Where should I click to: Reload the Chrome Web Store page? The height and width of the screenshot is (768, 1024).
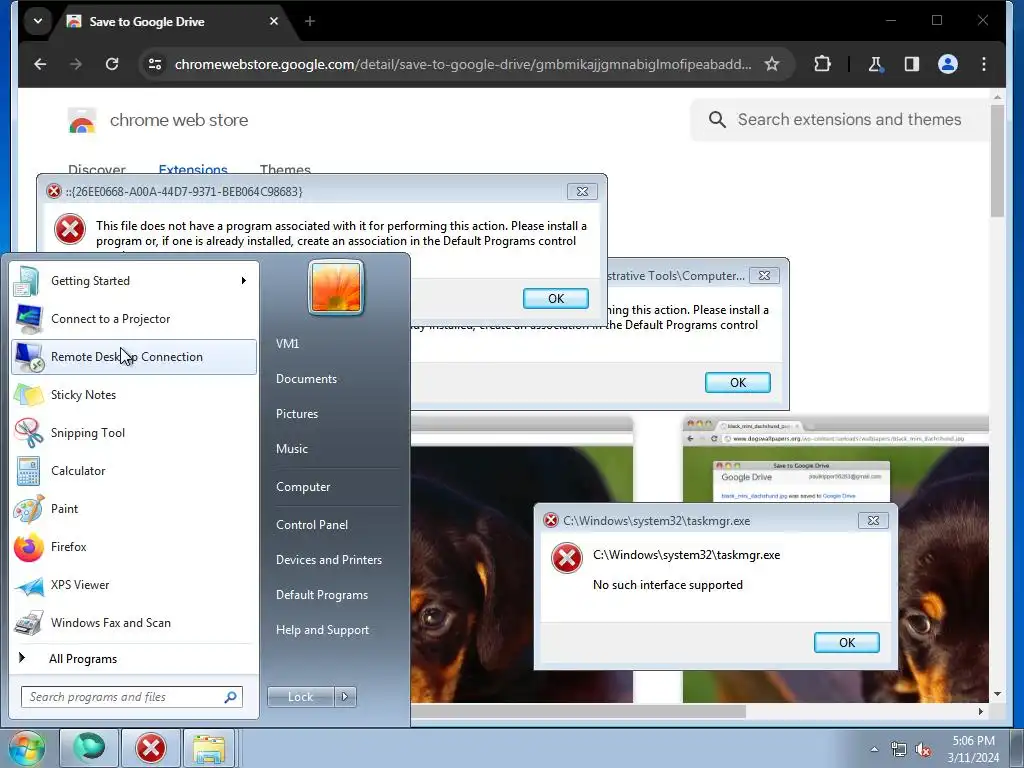pyautogui.click(x=112, y=64)
